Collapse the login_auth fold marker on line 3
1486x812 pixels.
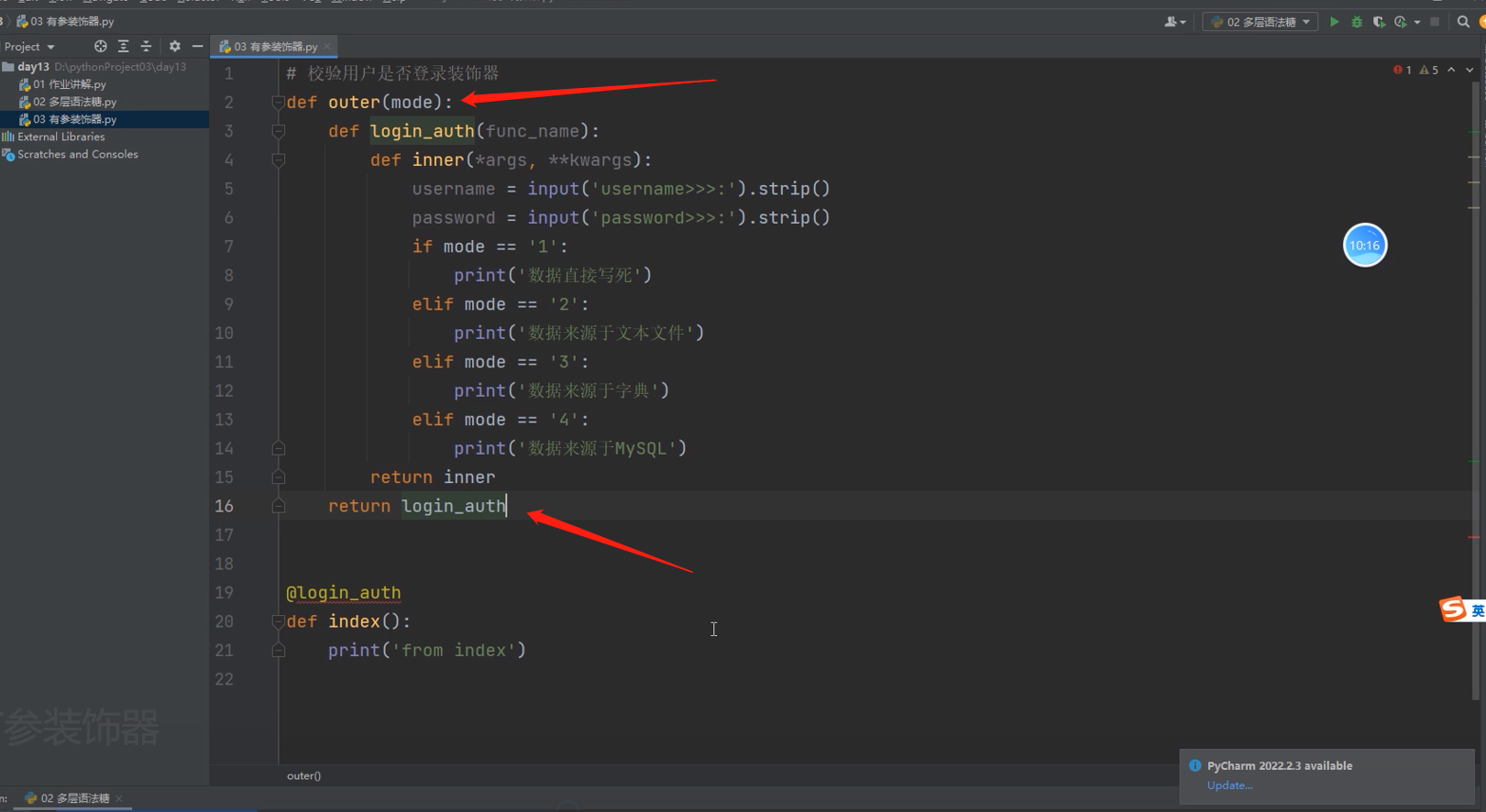click(279, 131)
